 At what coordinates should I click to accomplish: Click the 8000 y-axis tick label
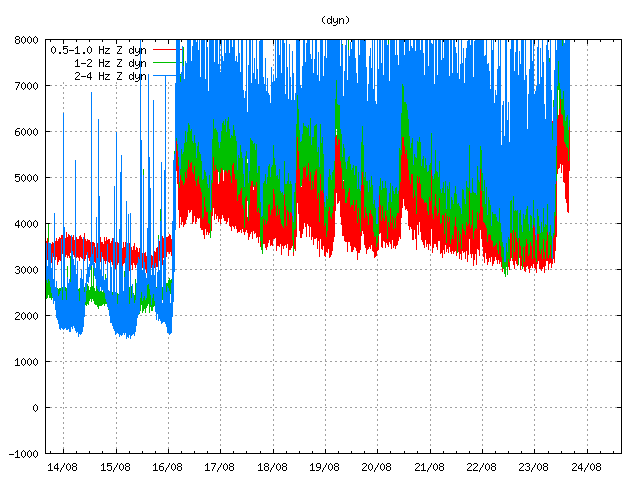point(25,40)
